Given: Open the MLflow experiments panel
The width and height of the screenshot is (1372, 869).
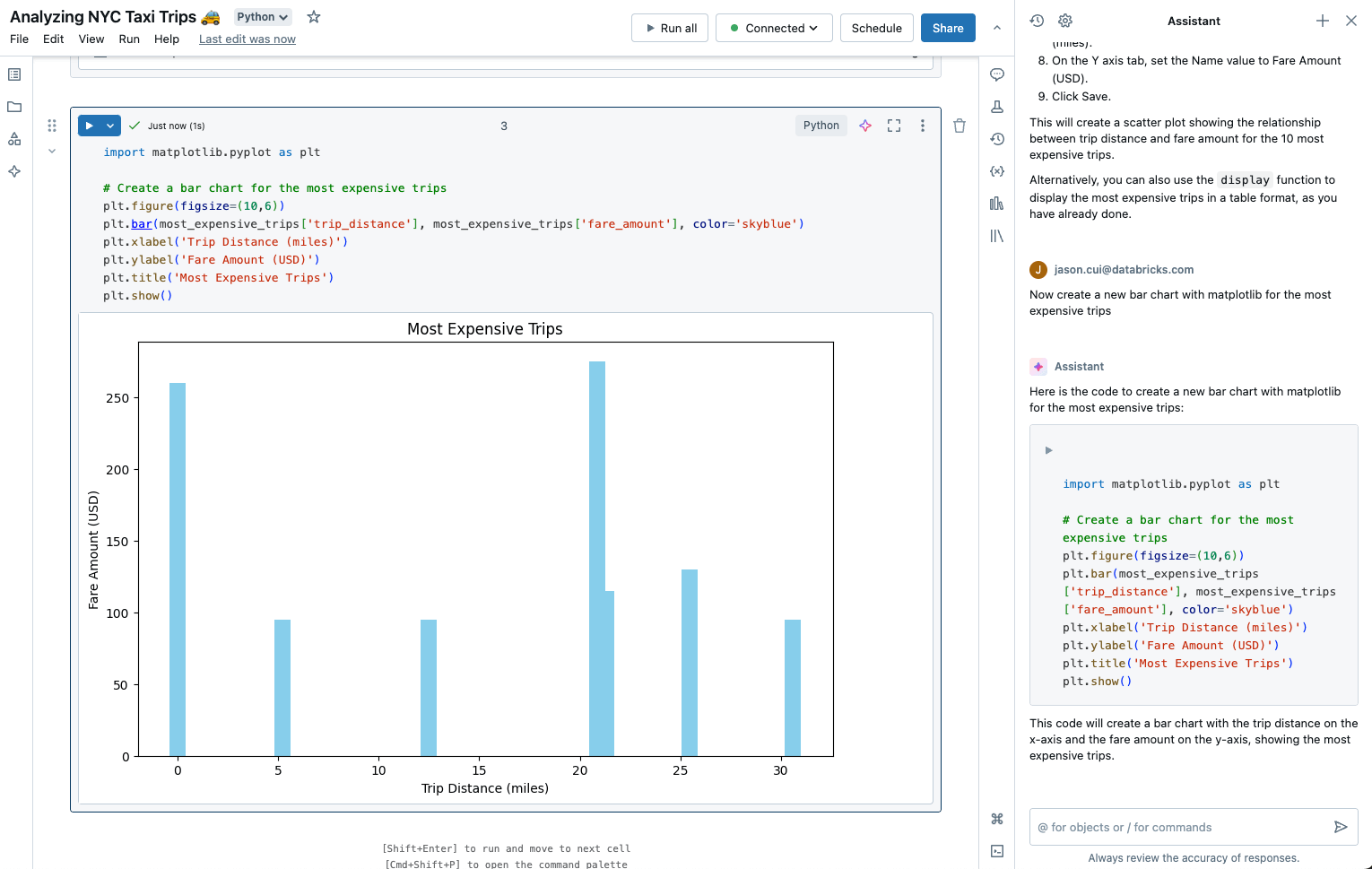Looking at the screenshot, I should coord(997,107).
